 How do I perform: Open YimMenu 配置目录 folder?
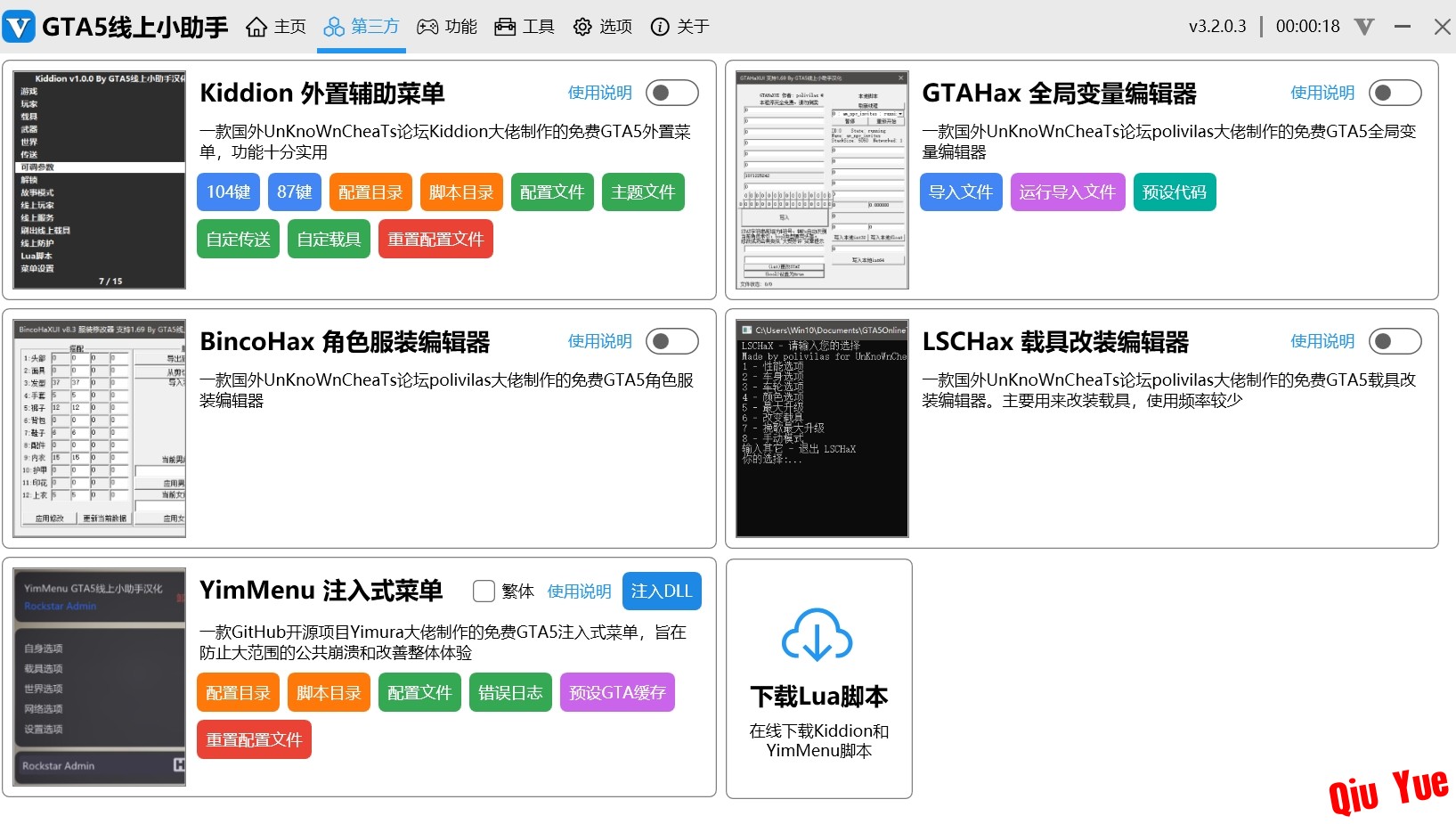pyautogui.click(x=239, y=692)
